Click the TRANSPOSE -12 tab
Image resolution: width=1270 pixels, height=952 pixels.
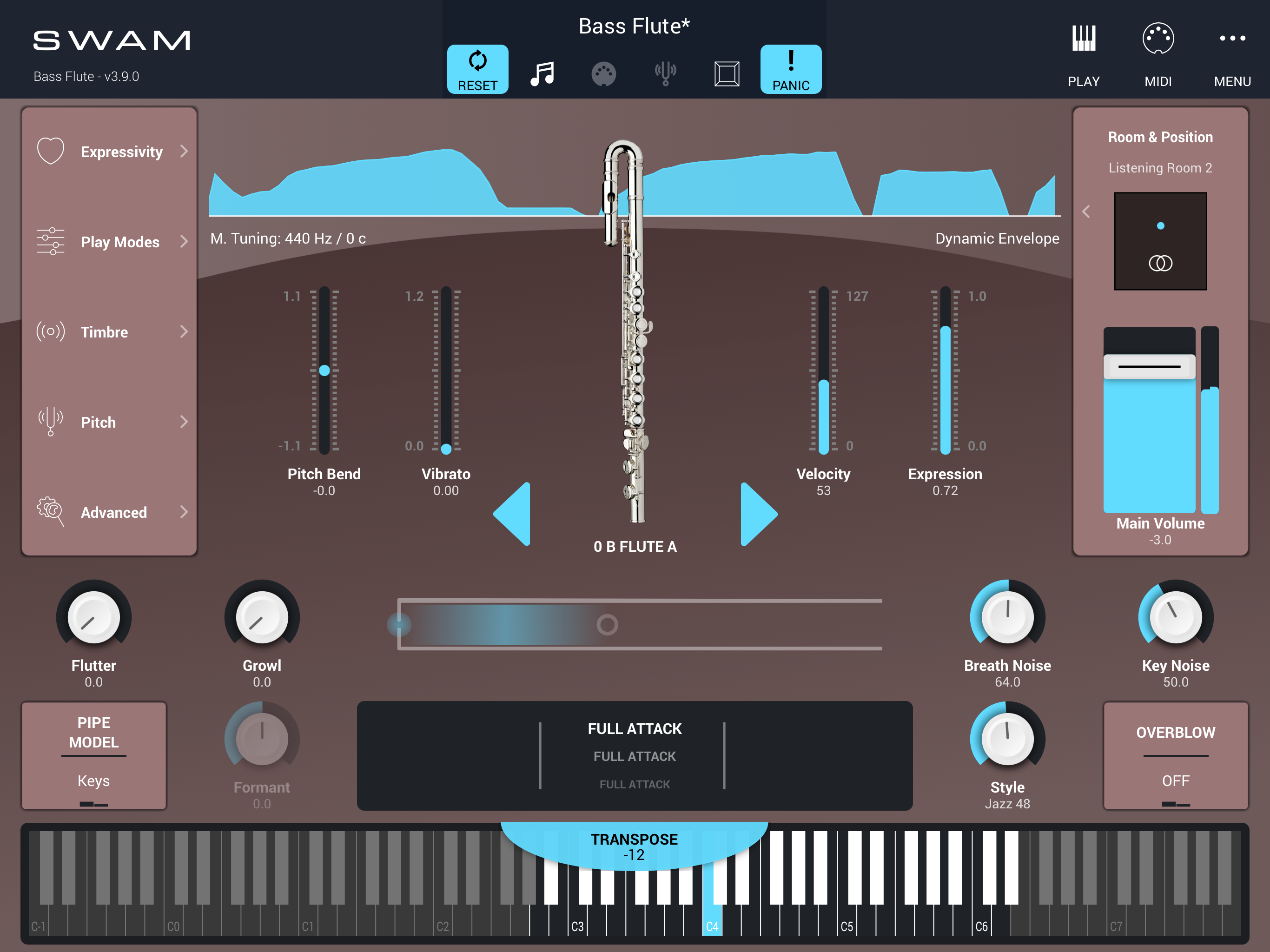(634, 846)
